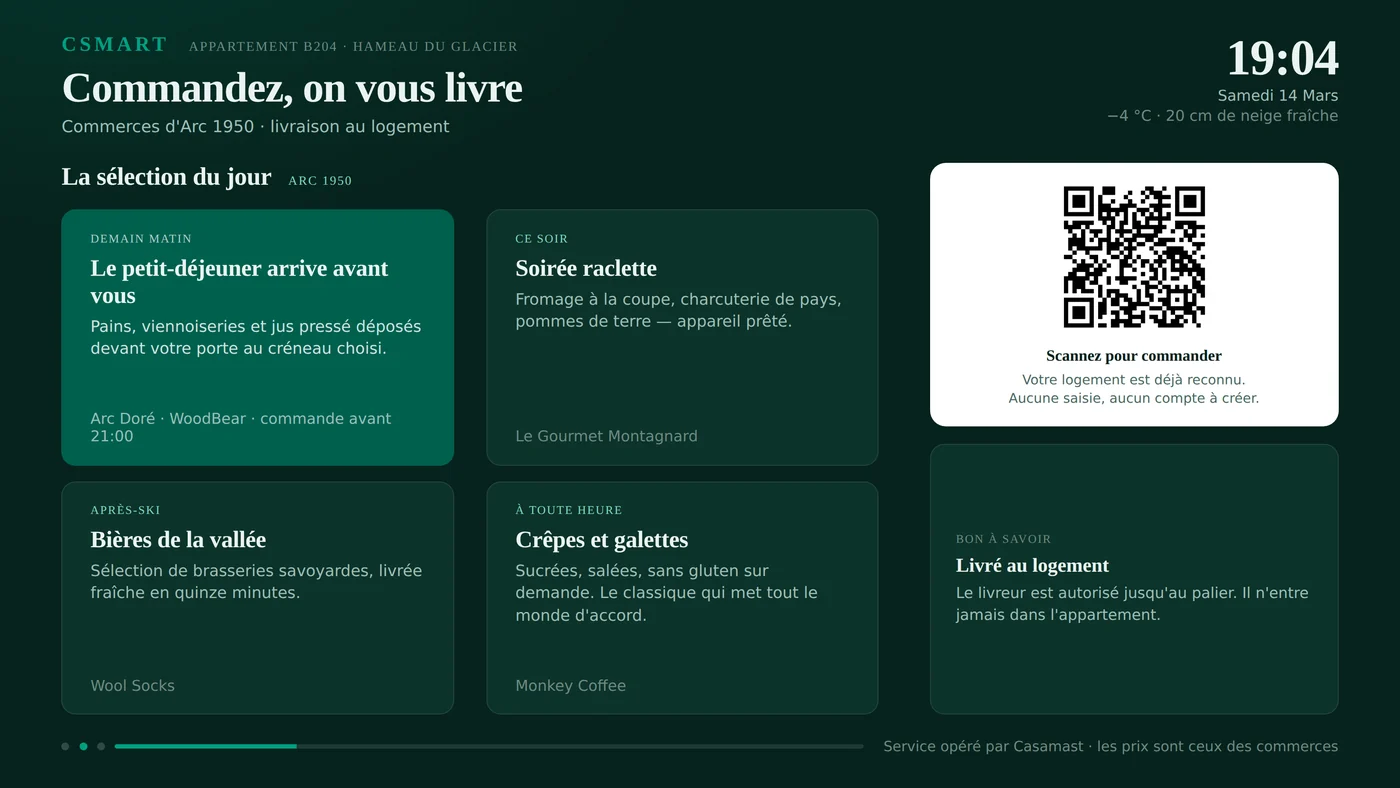Click the "Sucrées, salées, sans gluten" description
The width and height of the screenshot is (1400, 788).
pyautogui.click(x=667, y=593)
